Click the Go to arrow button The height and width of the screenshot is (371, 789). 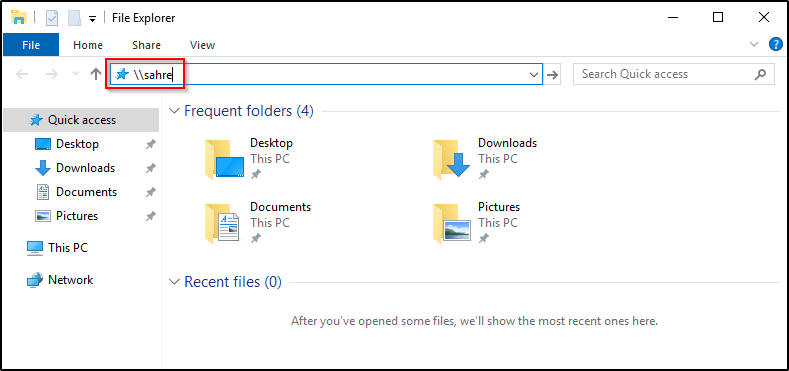point(553,75)
